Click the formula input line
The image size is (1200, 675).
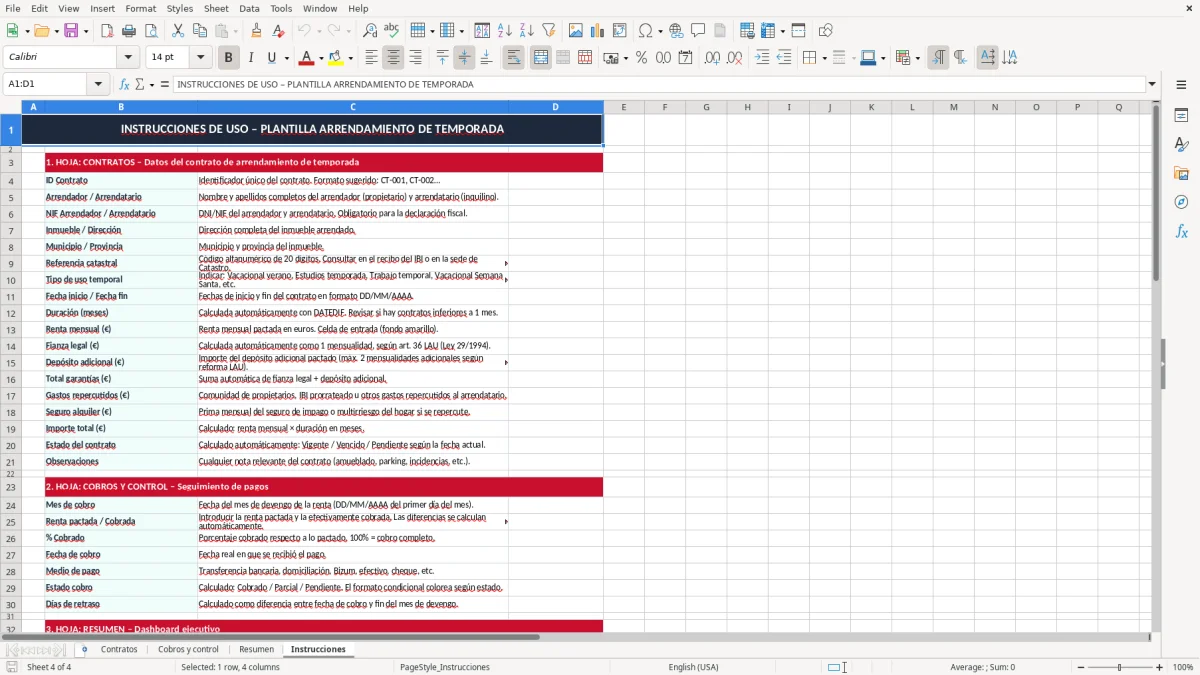[x=660, y=84]
